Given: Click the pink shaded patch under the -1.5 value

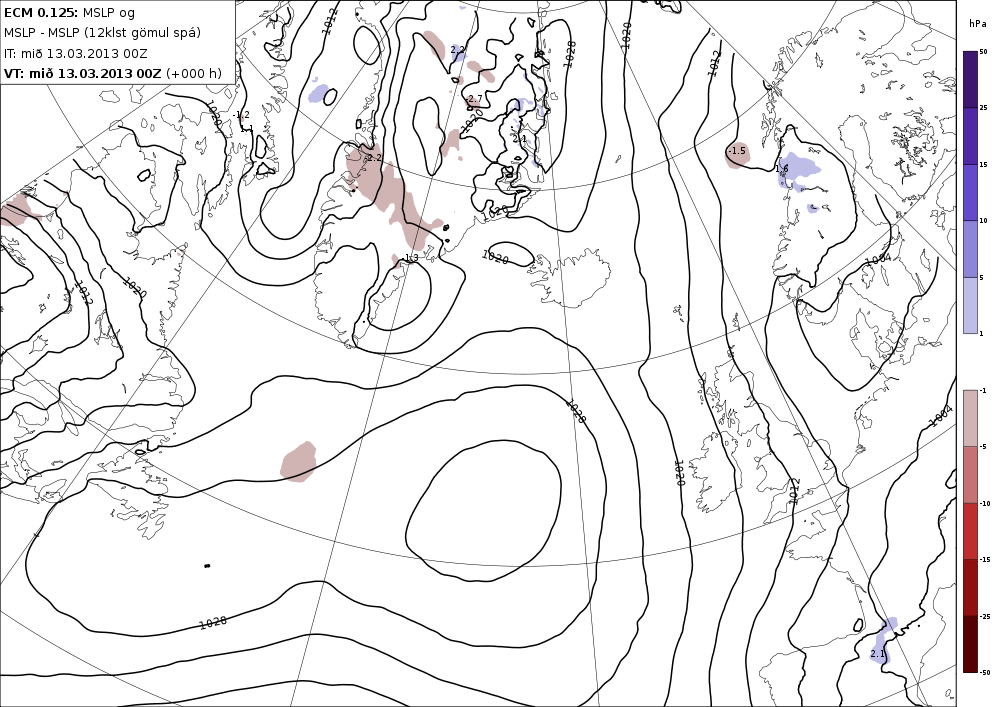Looking at the screenshot, I should pyautogui.click(x=738, y=155).
